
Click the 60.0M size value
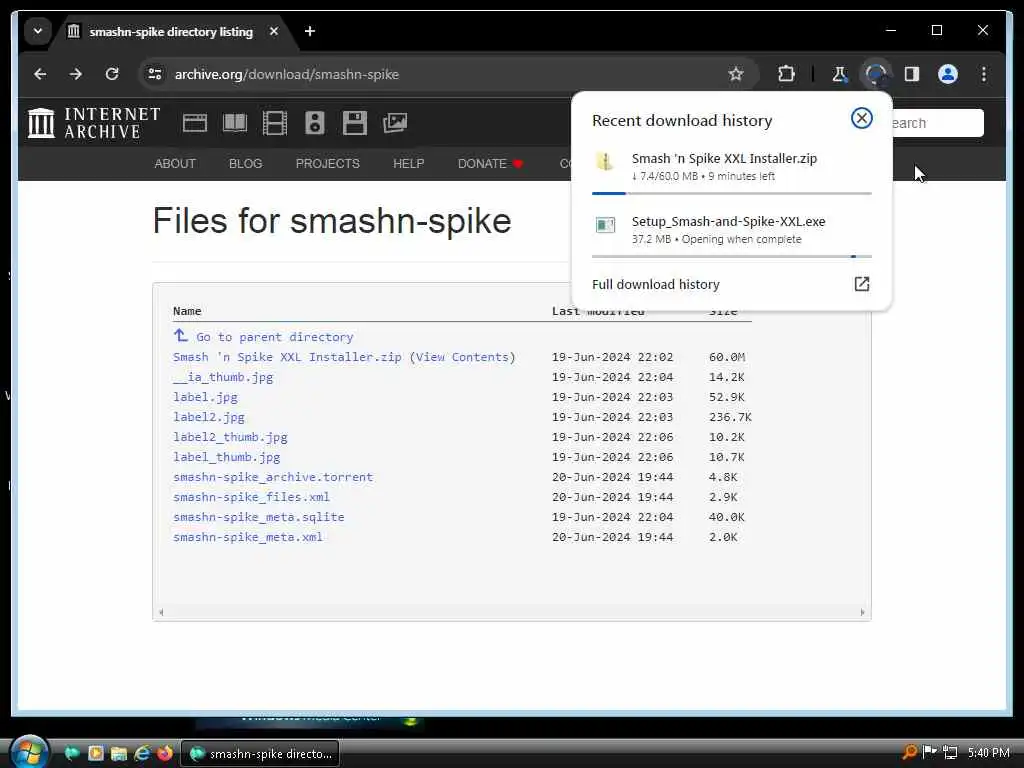pos(727,357)
